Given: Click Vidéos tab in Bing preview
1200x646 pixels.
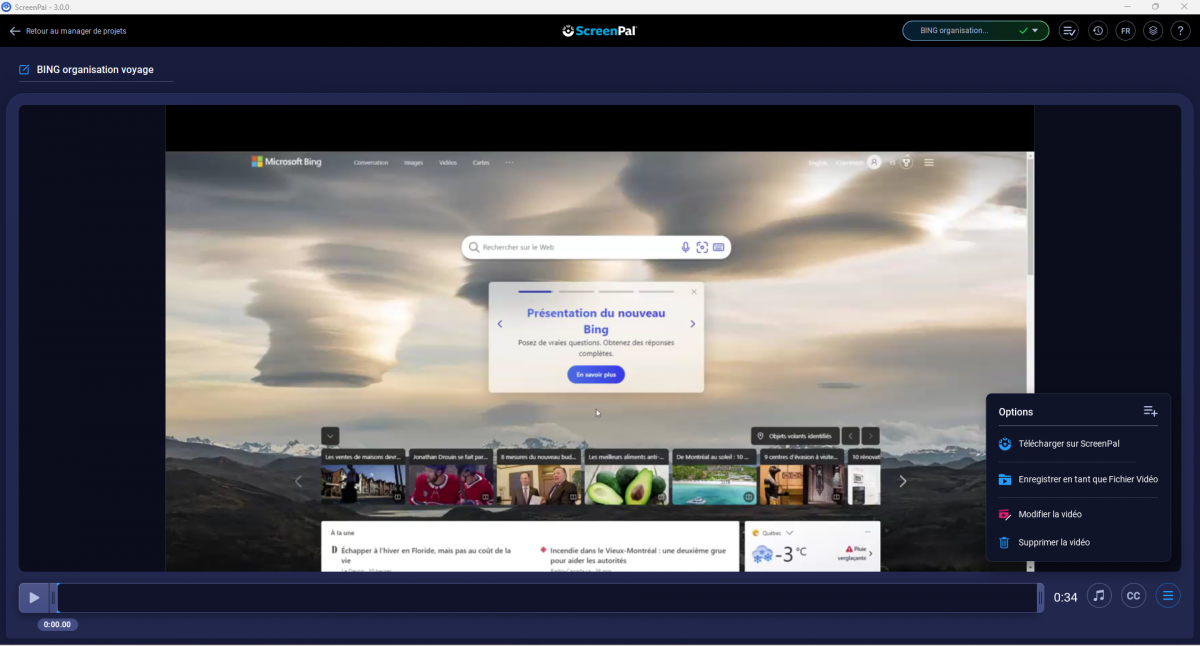Looking at the screenshot, I should pos(448,162).
